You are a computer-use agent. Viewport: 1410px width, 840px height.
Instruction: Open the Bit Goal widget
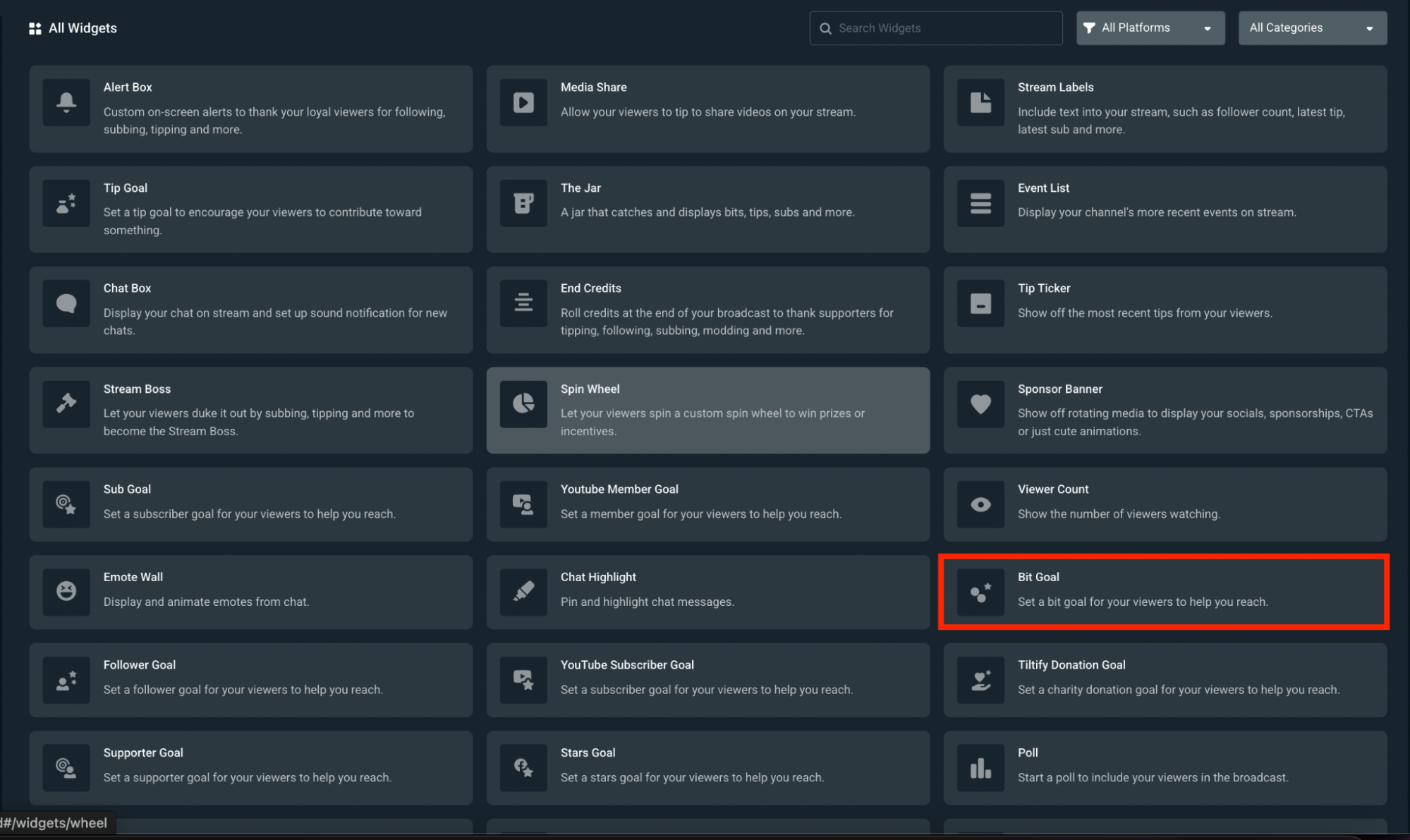click(1164, 592)
